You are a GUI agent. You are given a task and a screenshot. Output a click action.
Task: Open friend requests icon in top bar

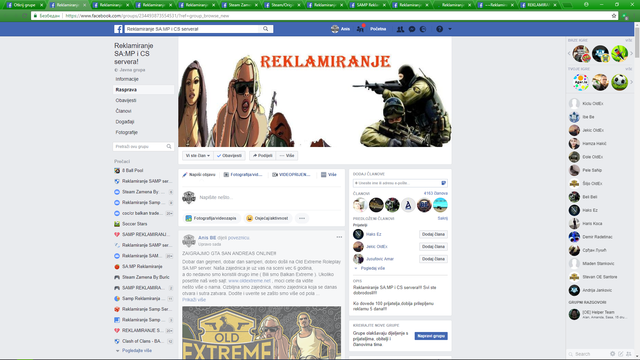click(x=400, y=29)
